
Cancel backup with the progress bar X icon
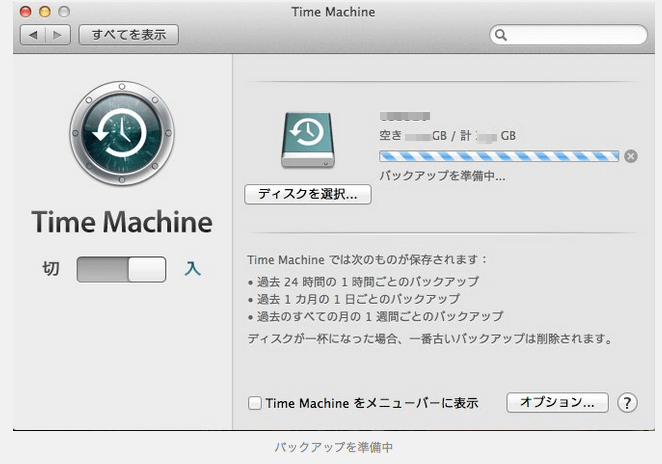631,156
